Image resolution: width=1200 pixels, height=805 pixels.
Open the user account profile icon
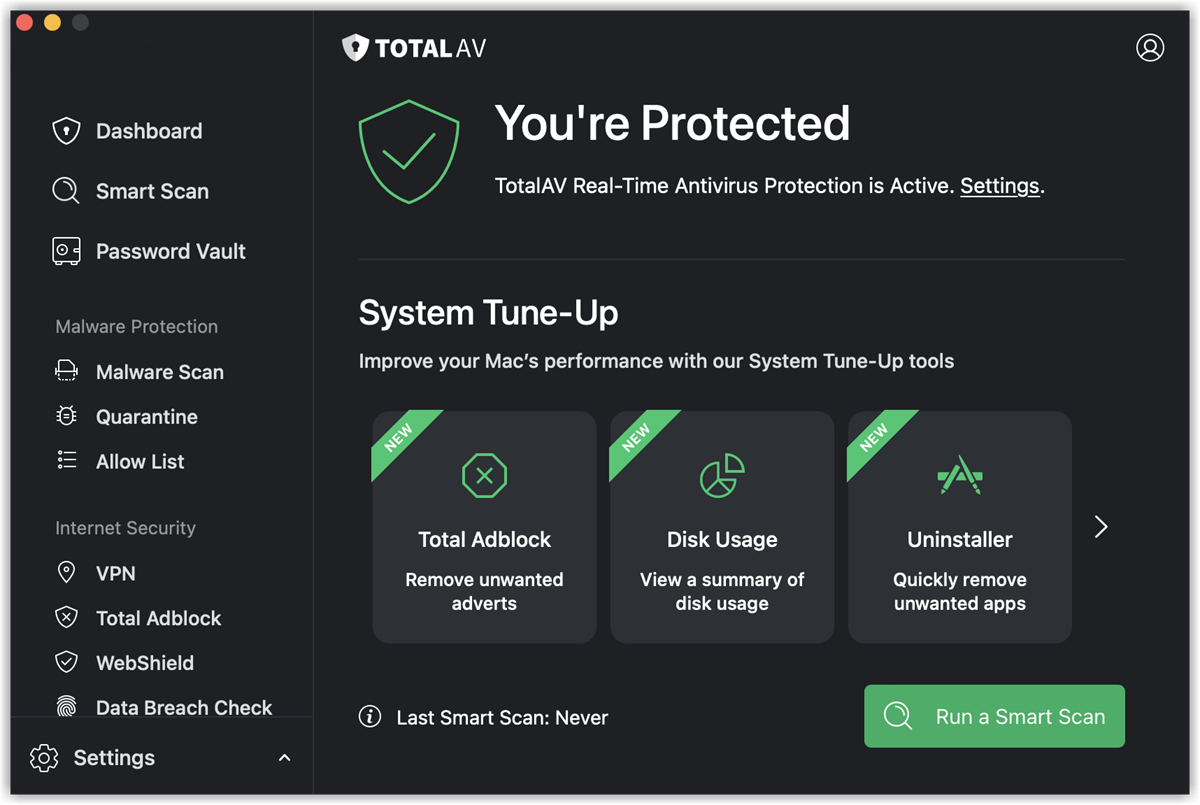point(1150,48)
